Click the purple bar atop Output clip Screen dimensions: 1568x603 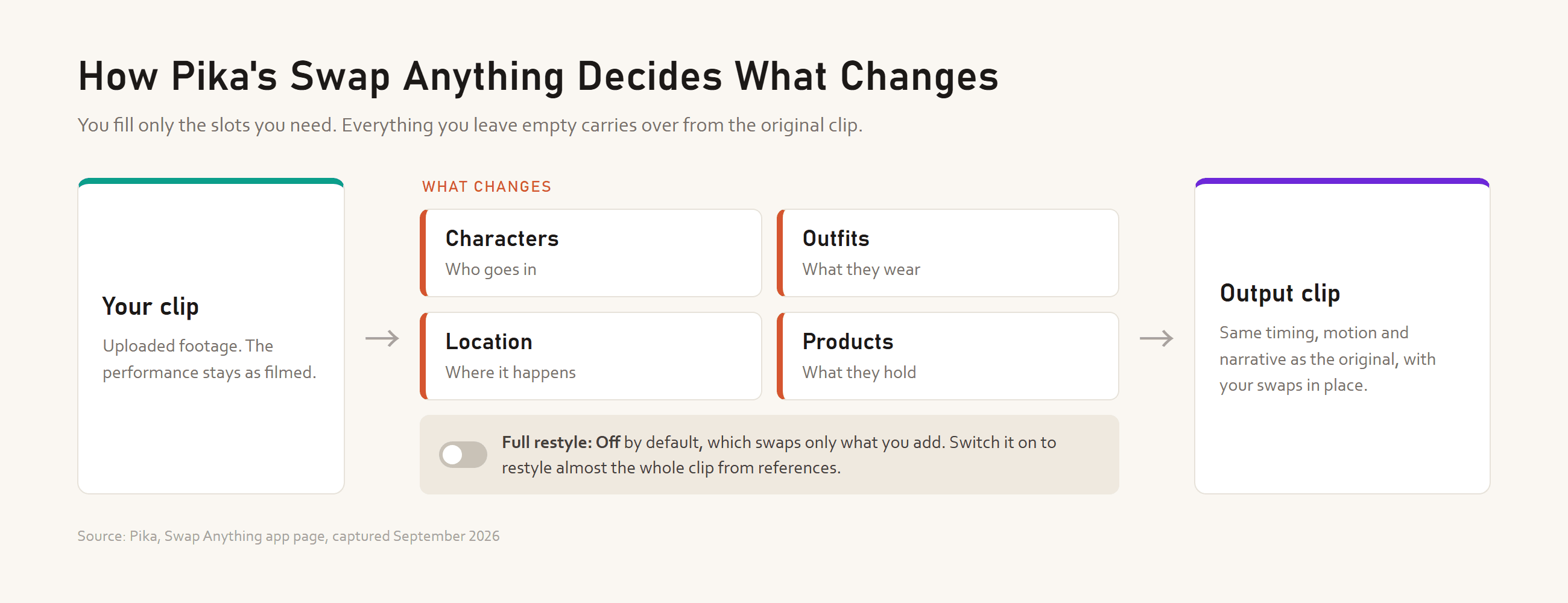[x=1342, y=181]
